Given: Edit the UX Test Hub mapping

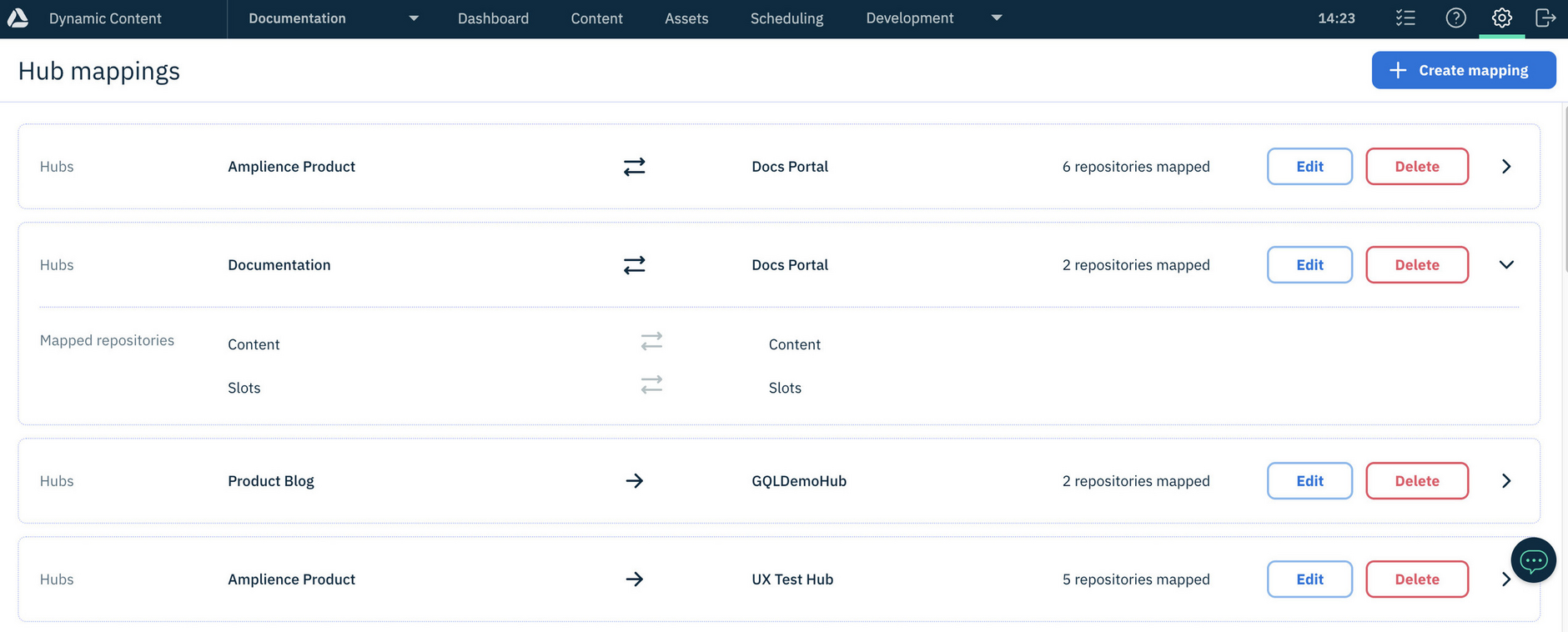Looking at the screenshot, I should pos(1309,579).
